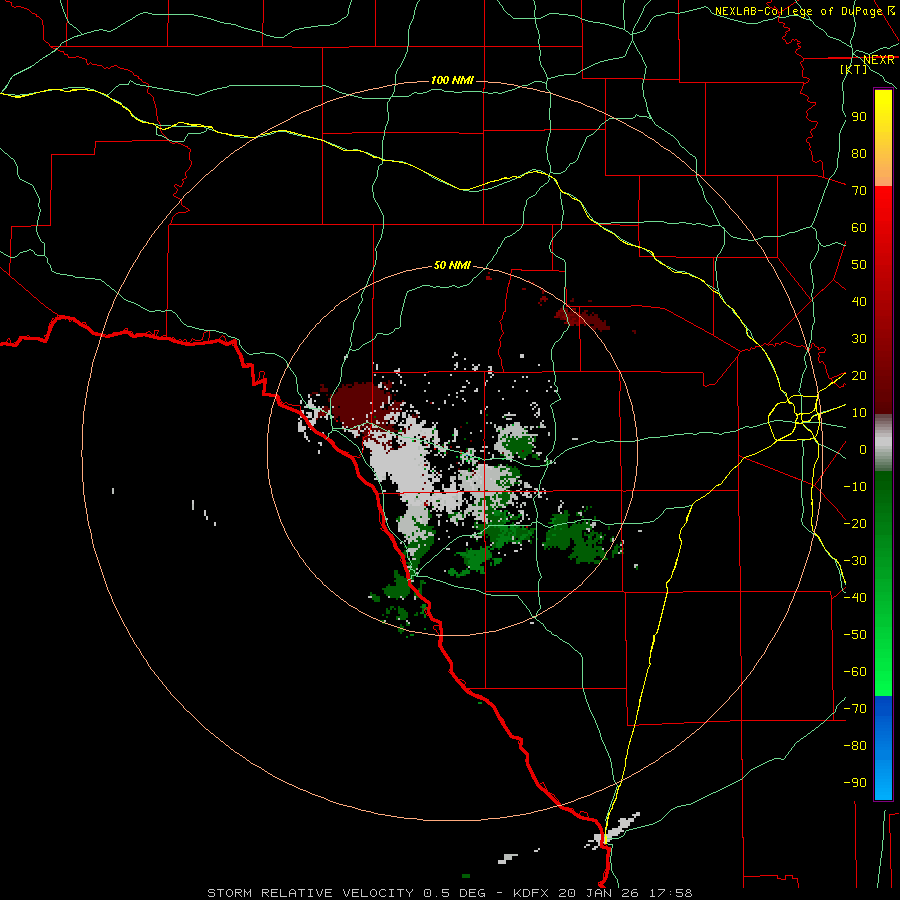Select the 60 value on the velocity scale
The height and width of the screenshot is (900, 900).
click(859, 227)
